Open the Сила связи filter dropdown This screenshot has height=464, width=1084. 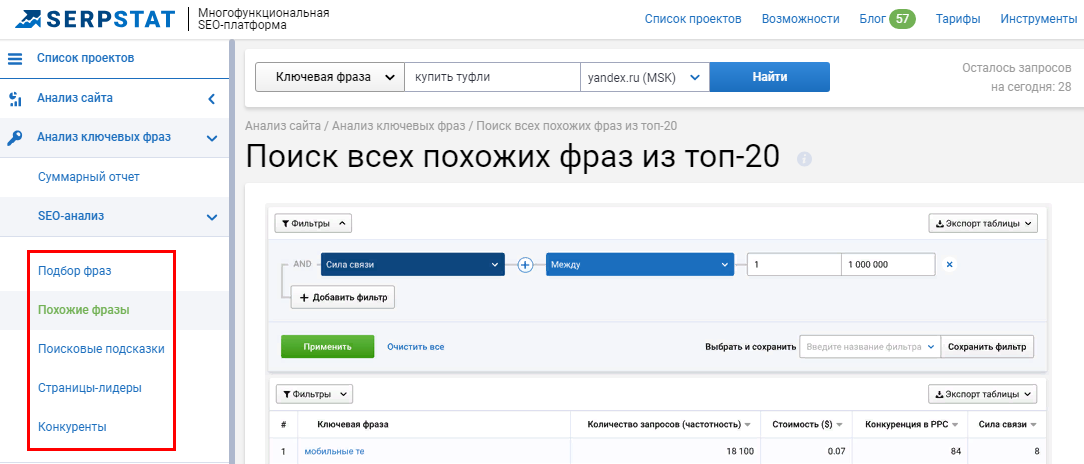pyautogui.click(x=412, y=265)
